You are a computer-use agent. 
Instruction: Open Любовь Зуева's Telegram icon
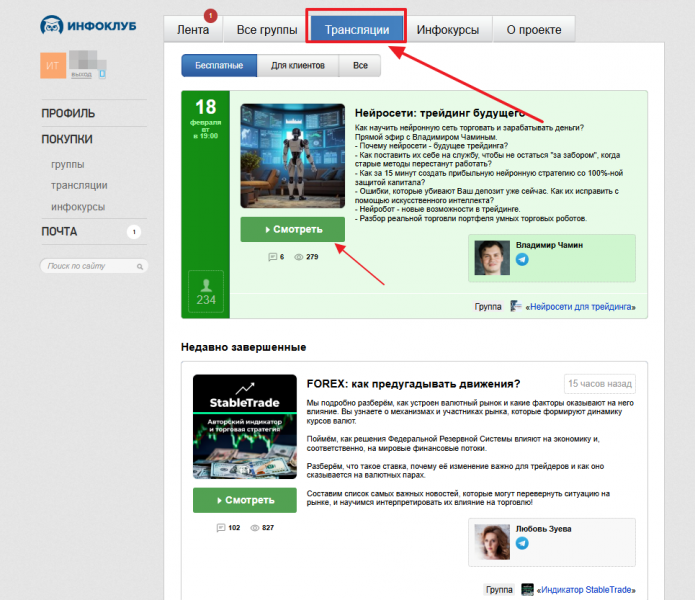(x=522, y=543)
